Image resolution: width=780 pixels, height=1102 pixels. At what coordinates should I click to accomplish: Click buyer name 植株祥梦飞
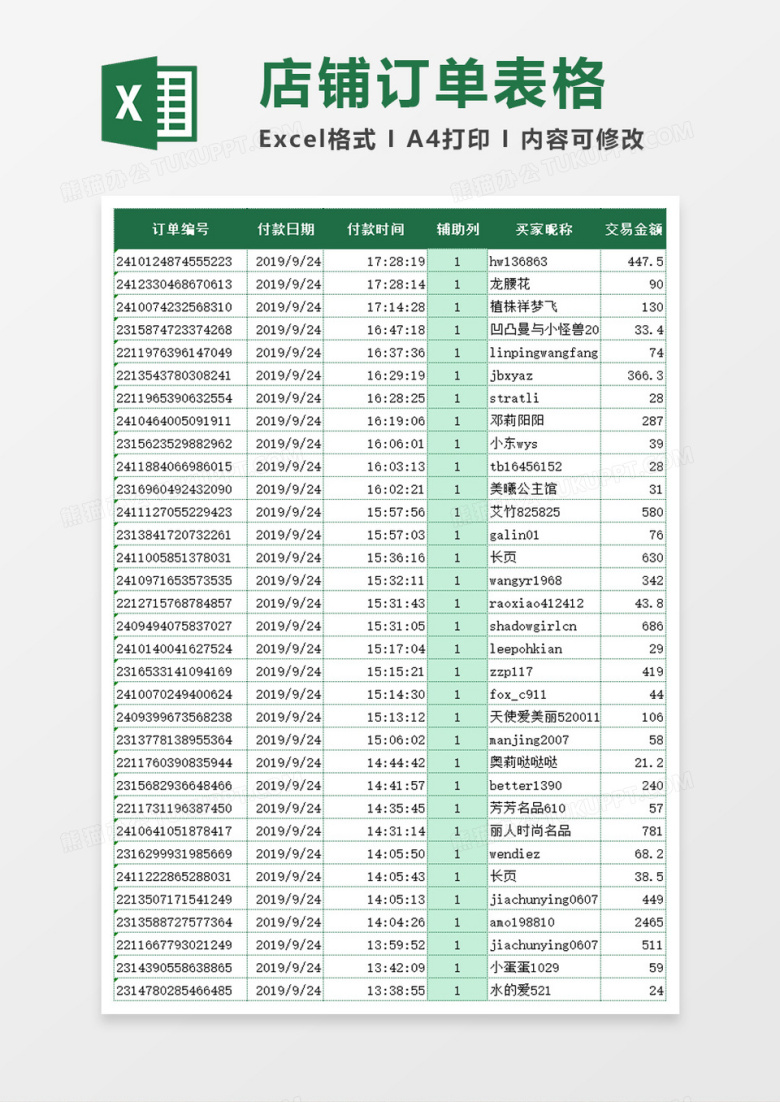click(x=524, y=307)
